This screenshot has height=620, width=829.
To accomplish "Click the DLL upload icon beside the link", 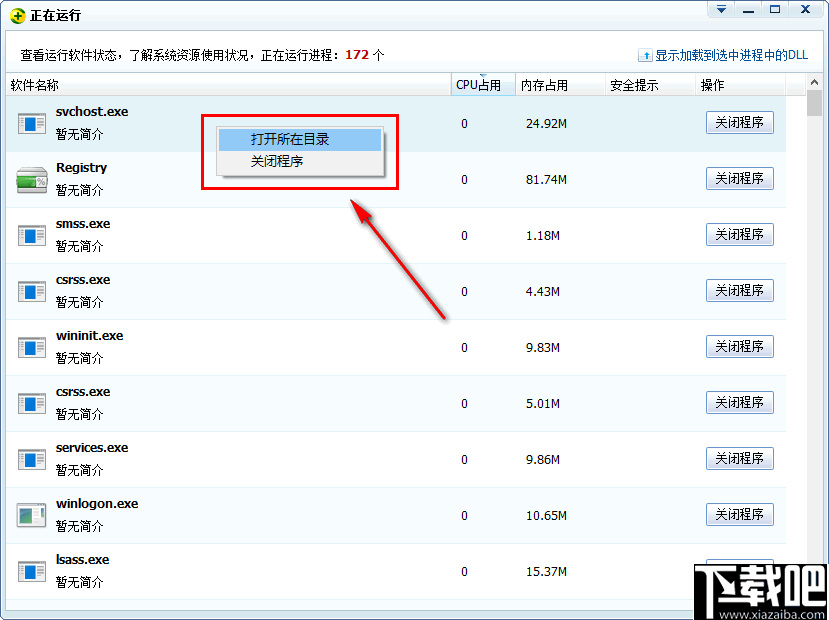I will pyautogui.click(x=645, y=55).
